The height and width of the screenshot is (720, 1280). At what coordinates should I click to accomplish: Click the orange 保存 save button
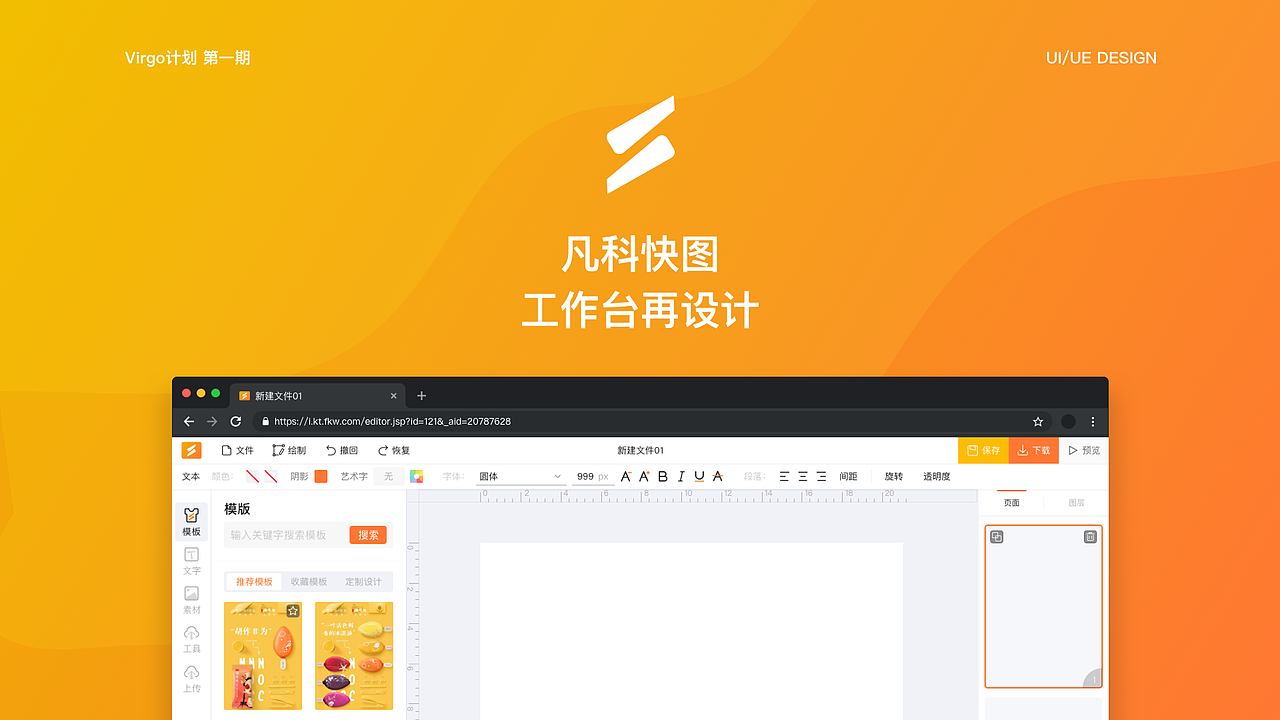click(983, 450)
